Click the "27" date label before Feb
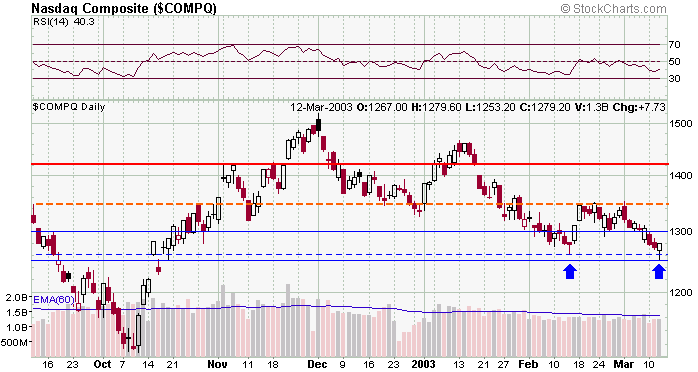The image size is (698, 372). pyautogui.click(x=503, y=364)
